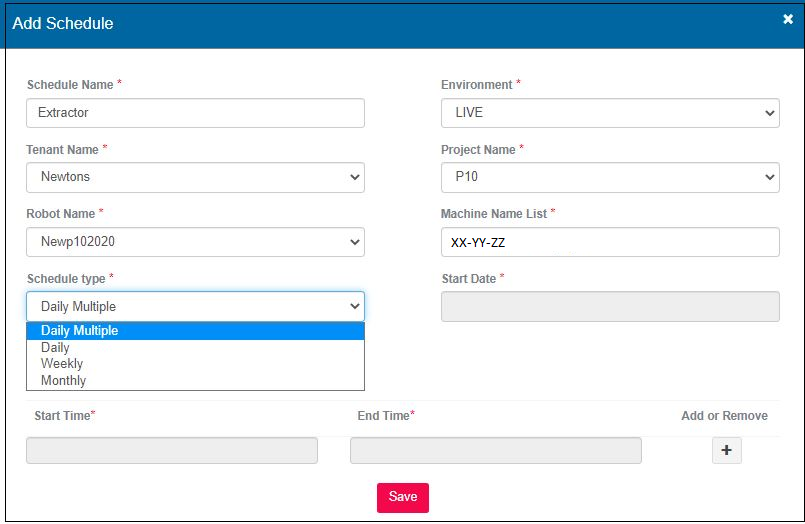
Task: Open the Project Name dropdown showing P10
Action: coord(609,177)
